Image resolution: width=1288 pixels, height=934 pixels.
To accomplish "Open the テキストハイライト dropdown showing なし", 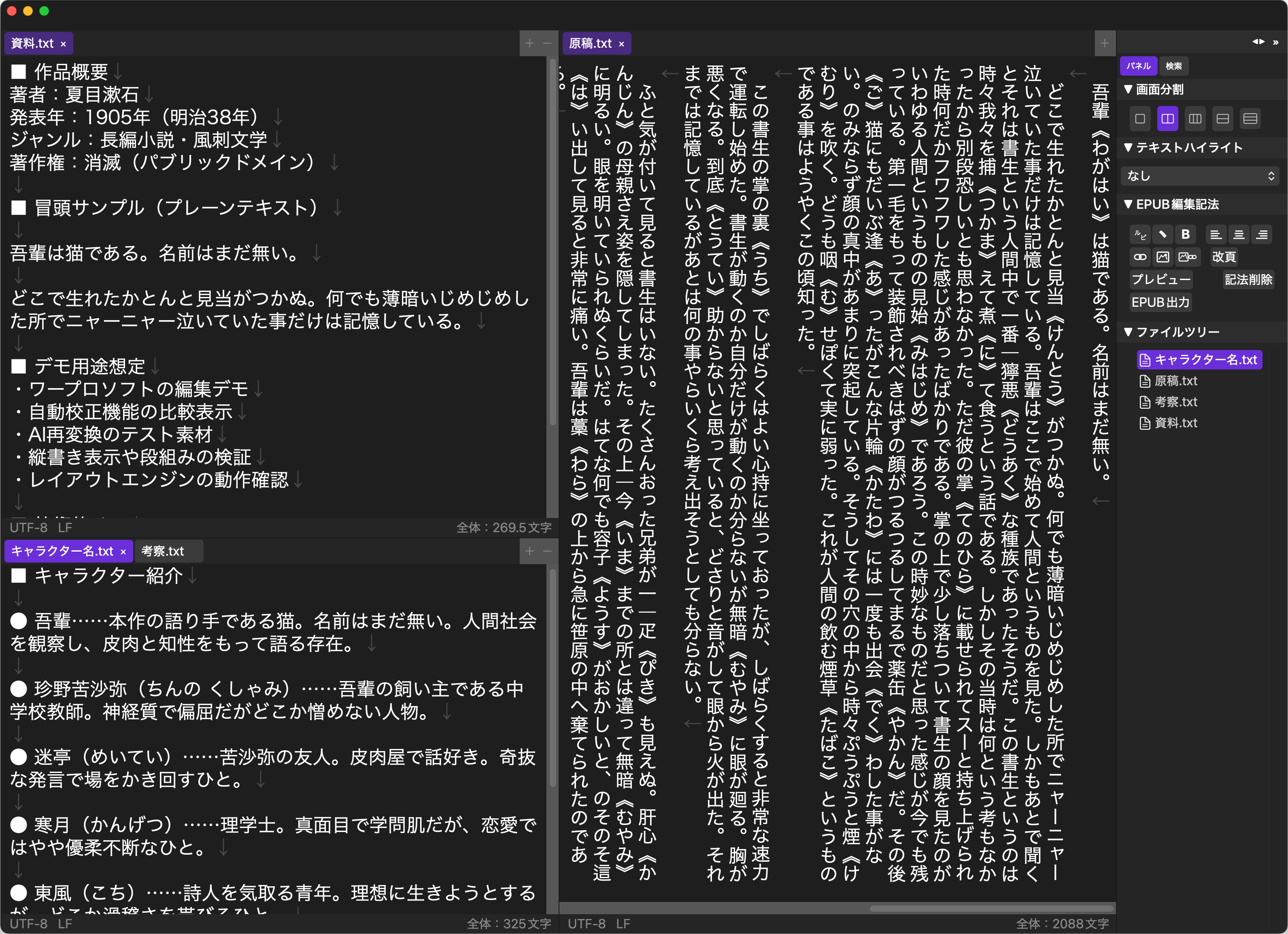I will click(1200, 176).
